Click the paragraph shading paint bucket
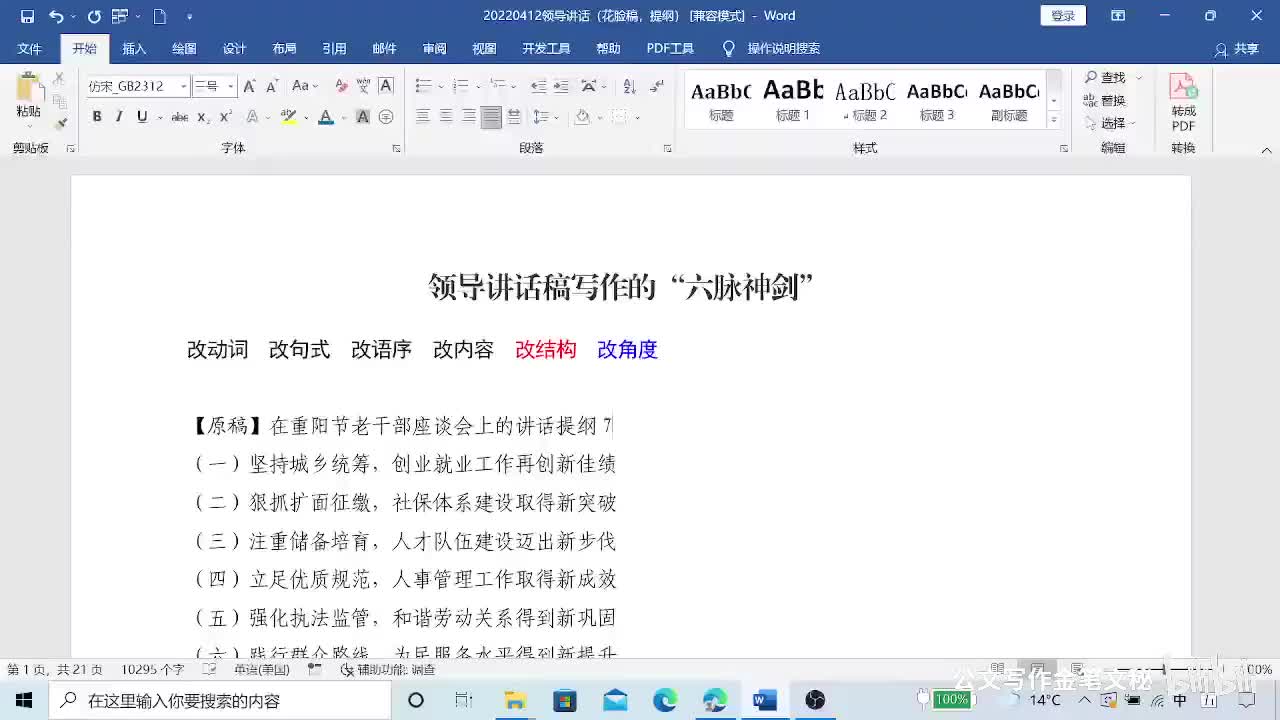 (x=583, y=117)
